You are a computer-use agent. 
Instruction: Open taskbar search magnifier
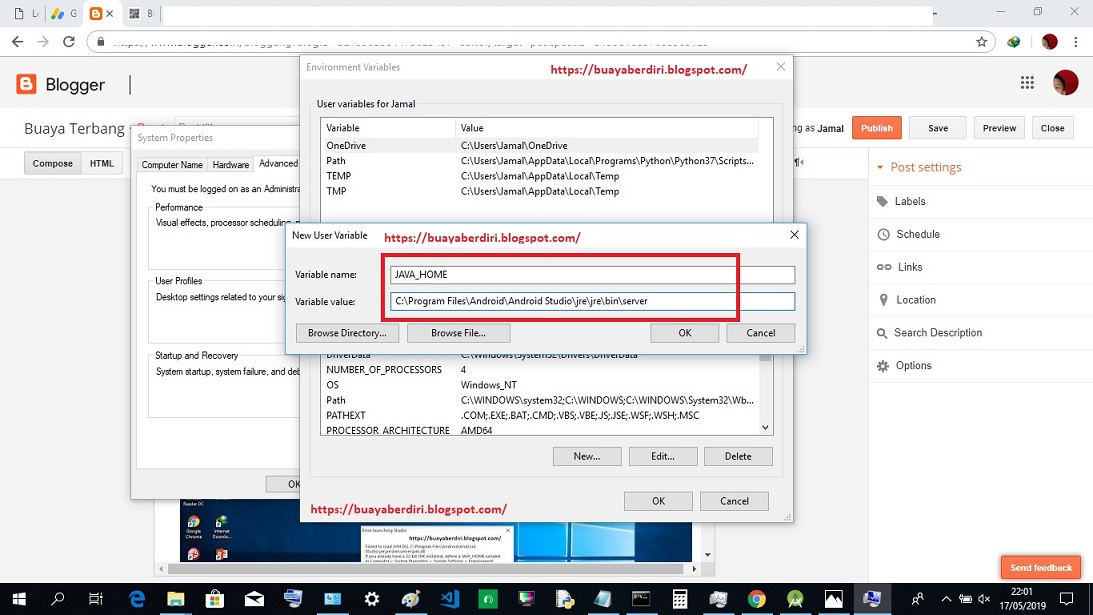tap(58, 598)
